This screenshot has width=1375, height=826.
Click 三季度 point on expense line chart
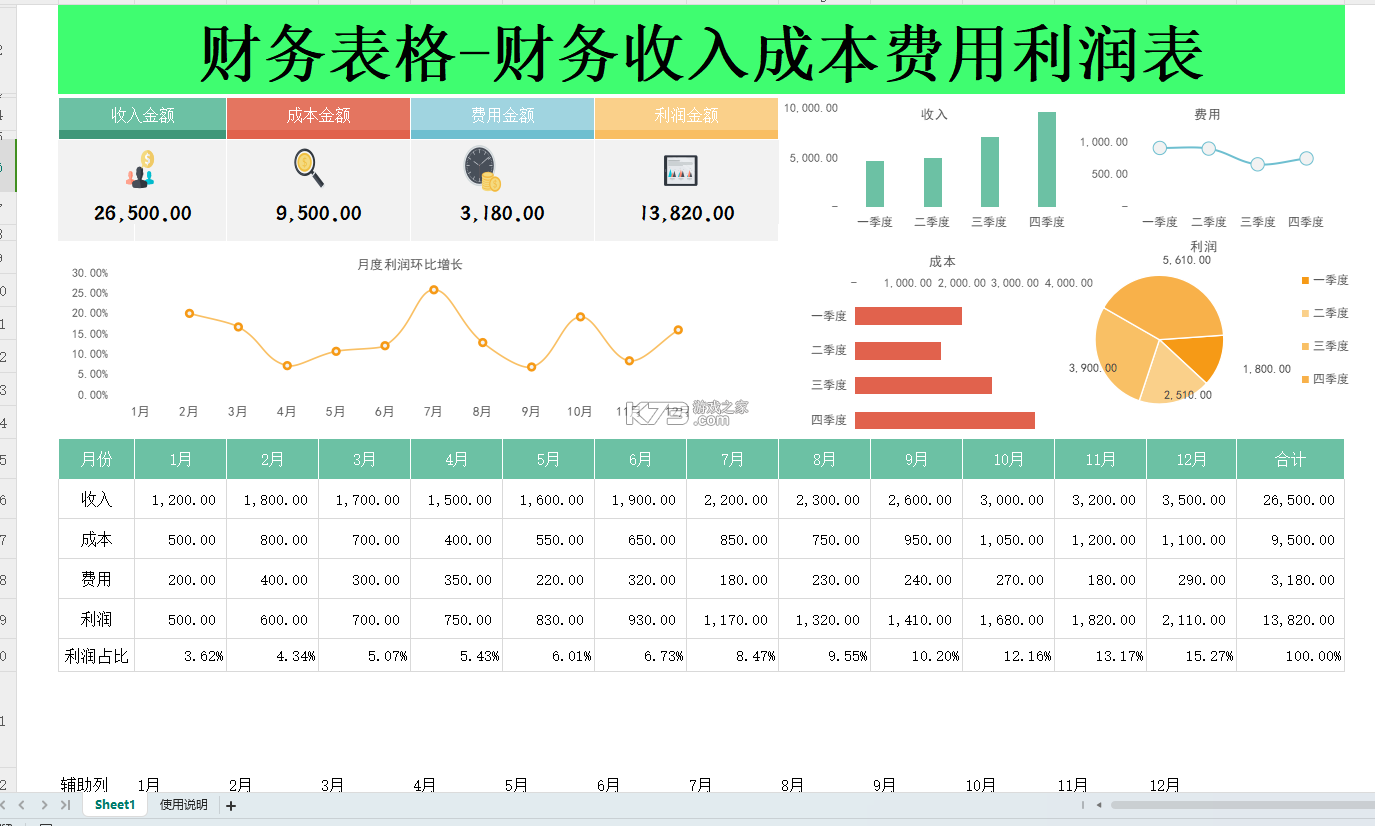(1258, 164)
